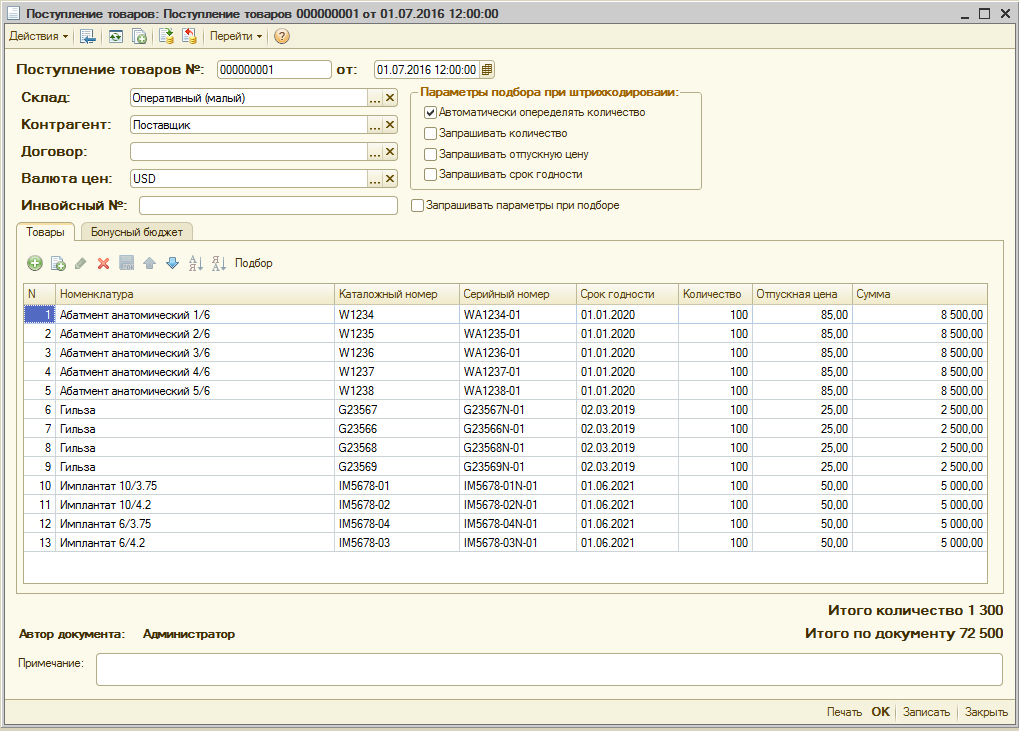Screen dimensions: 1019x731
Task: Sort table rows descending Я-А
Action: click(x=219, y=263)
